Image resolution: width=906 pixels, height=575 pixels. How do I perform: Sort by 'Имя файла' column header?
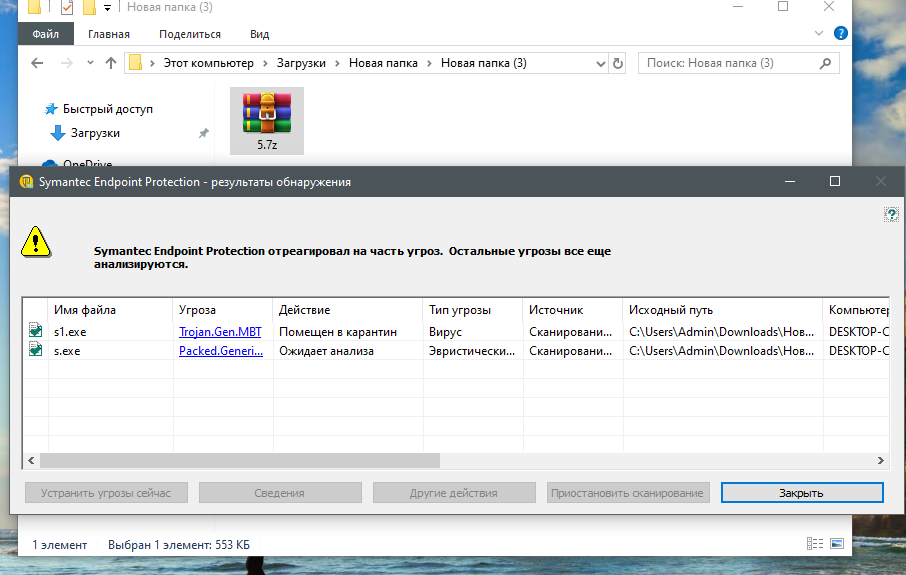point(110,310)
